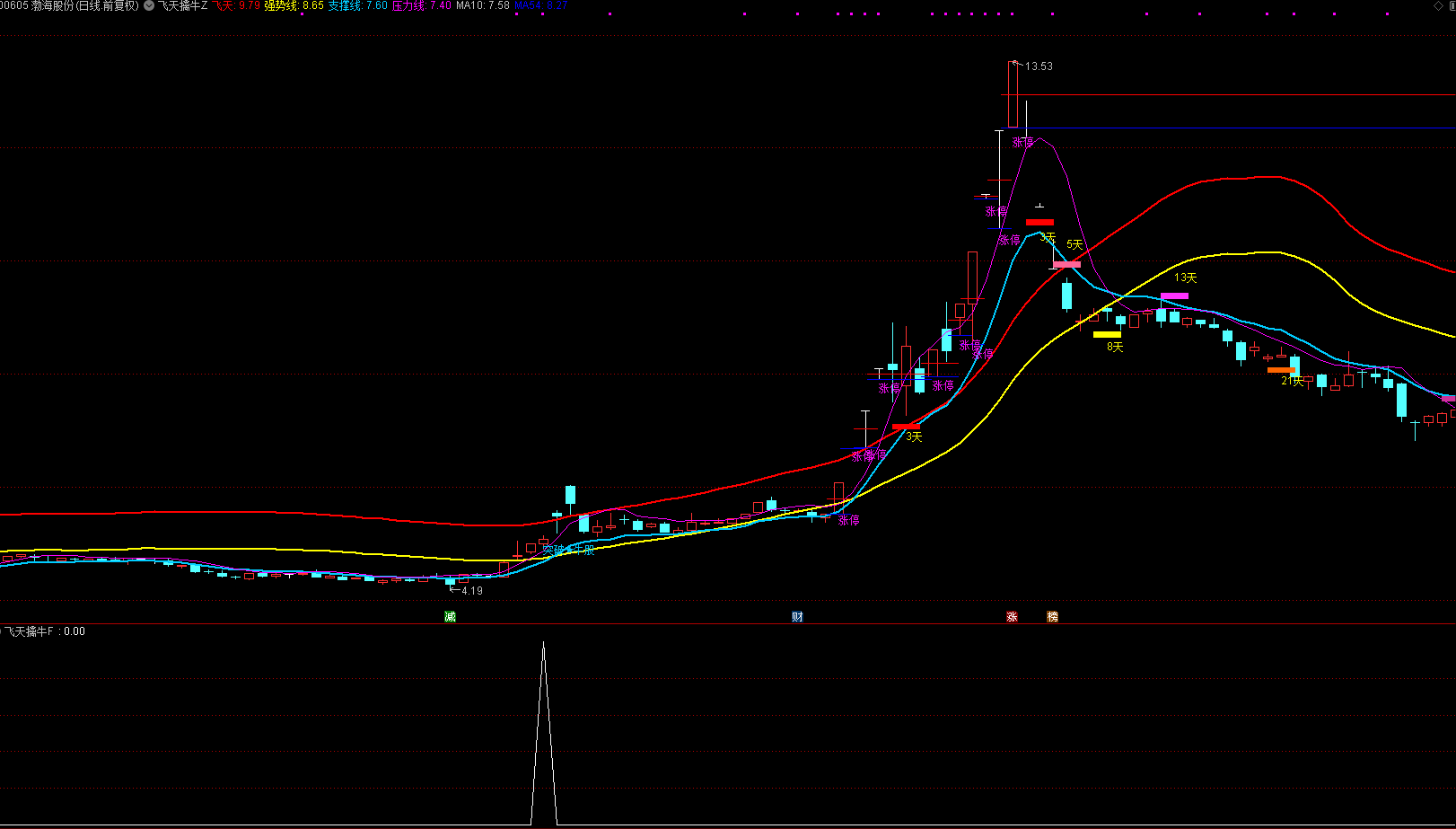Open the indicator dropdown next to 渤海股份
1456x829 pixels.
tap(149, 5)
